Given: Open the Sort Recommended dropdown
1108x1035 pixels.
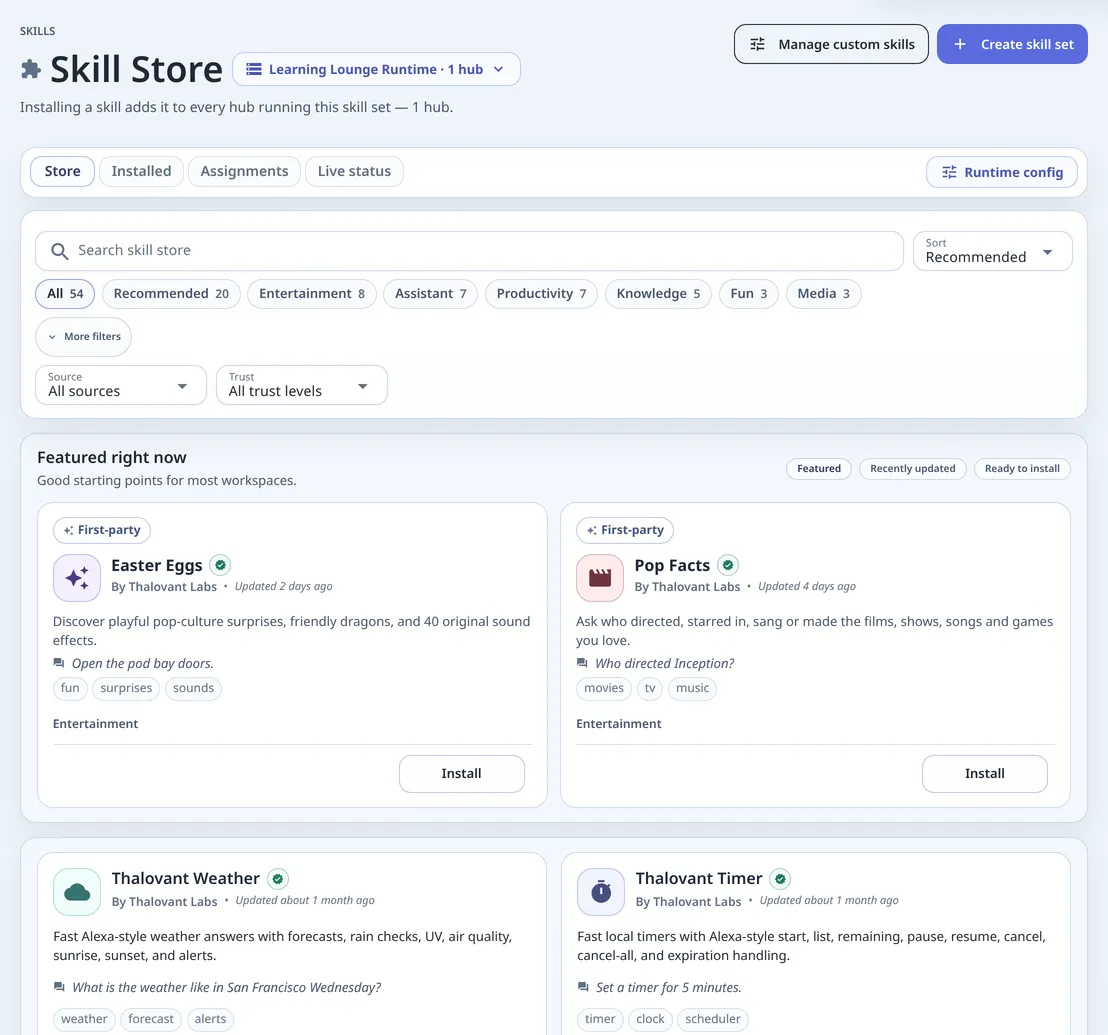Looking at the screenshot, I should click(x=992, y=251).
